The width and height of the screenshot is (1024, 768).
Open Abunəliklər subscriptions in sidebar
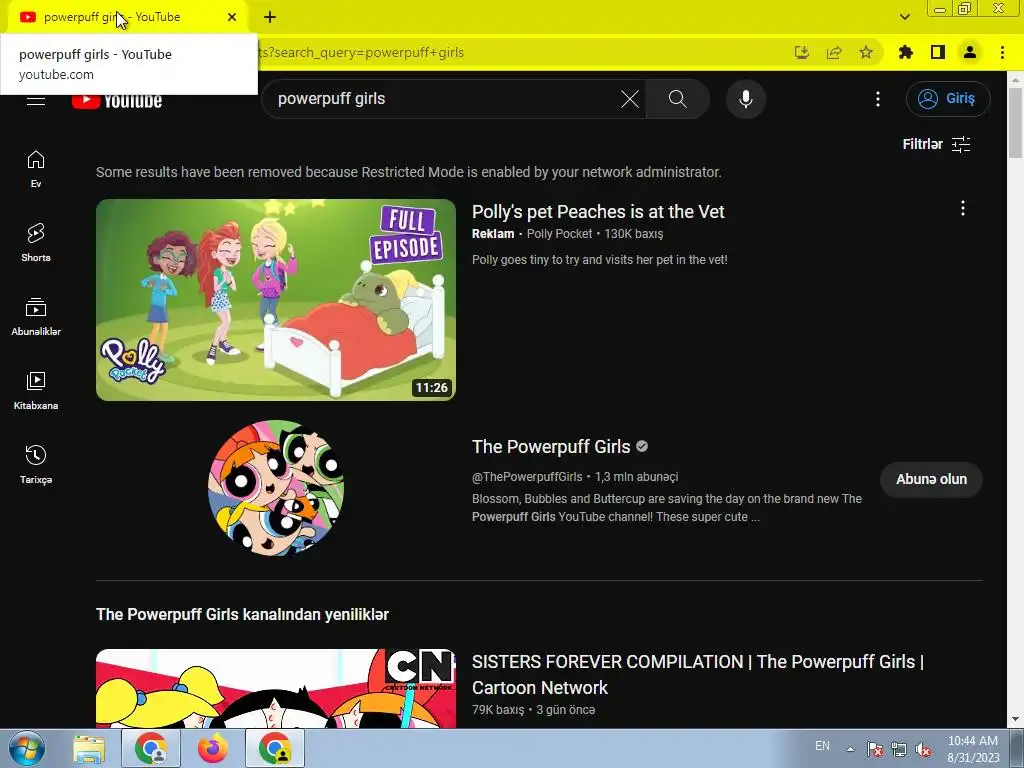tap(36, 317)
